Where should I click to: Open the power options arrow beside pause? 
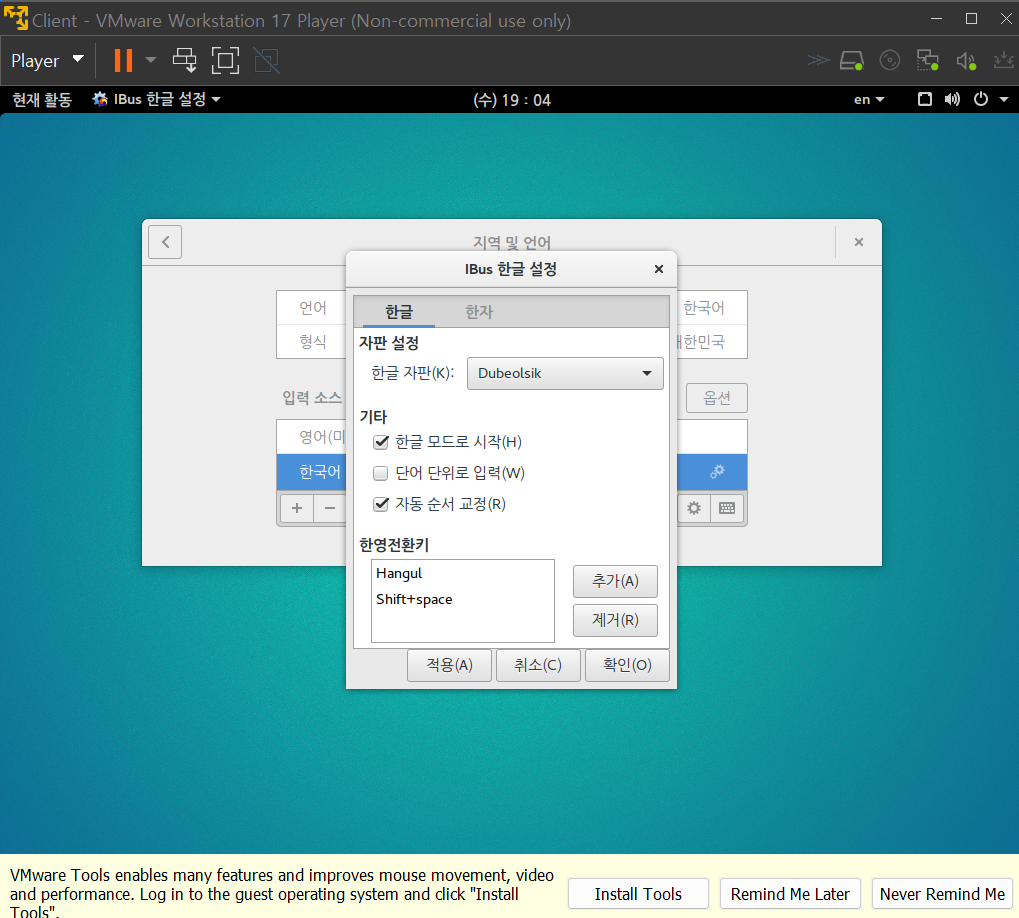pos(151,60)
